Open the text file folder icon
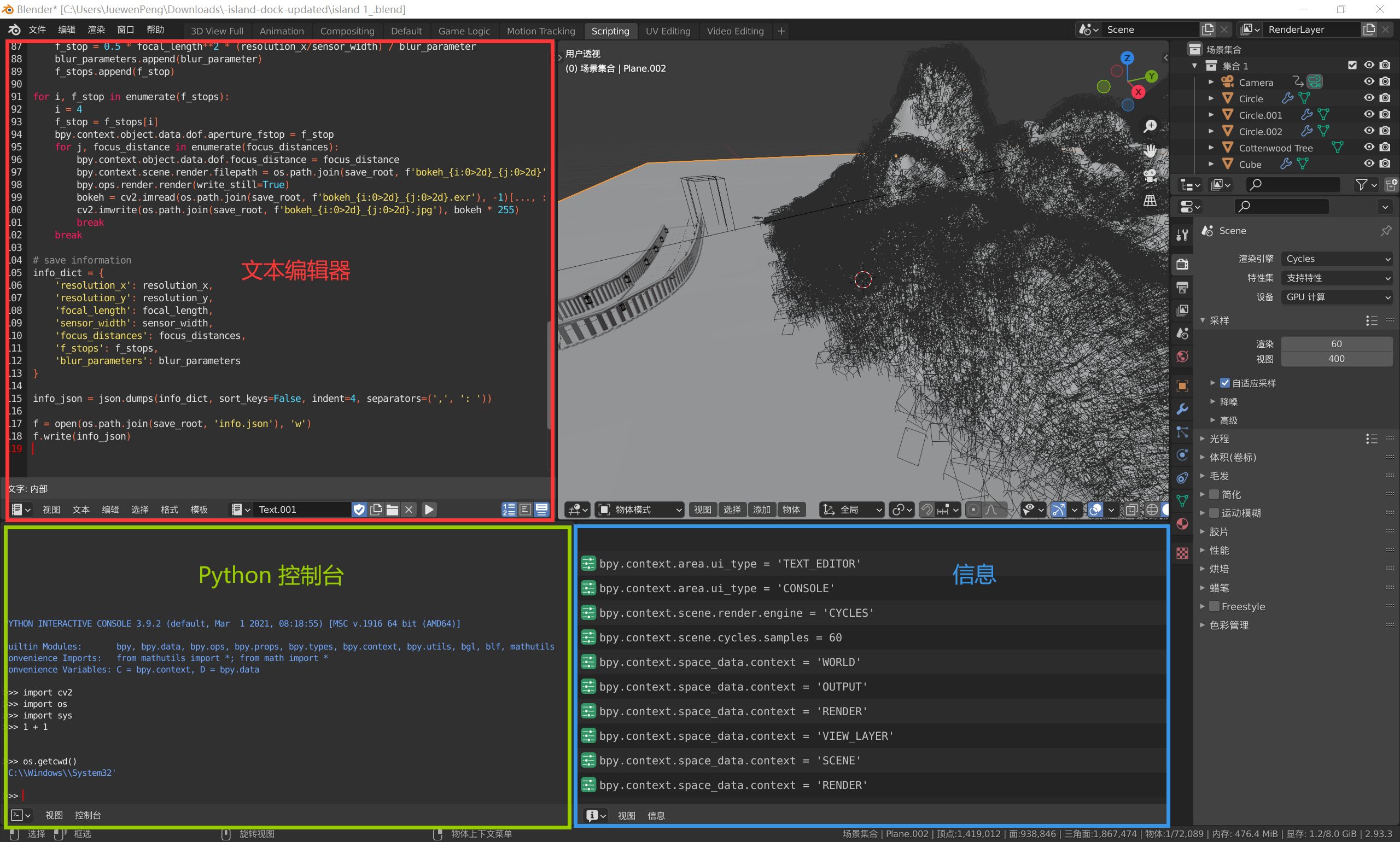The width and height of the screenshot is (1400, 842). pos(392,510)
